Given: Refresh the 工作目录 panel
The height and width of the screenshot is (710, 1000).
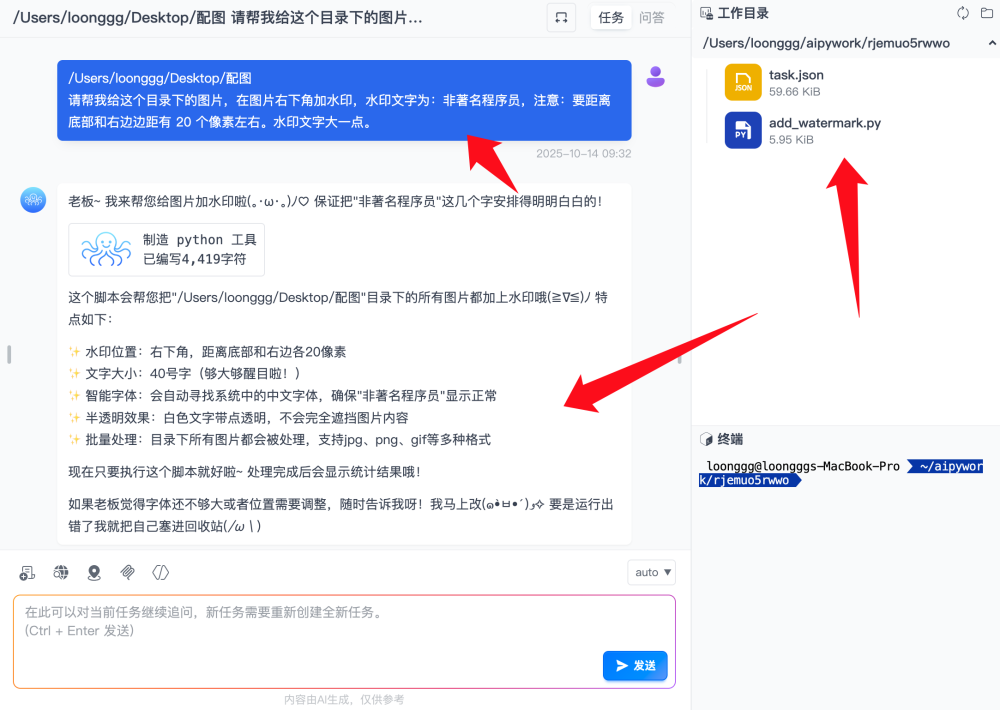Looking at the screenshot, I should (x=961, y=13).
